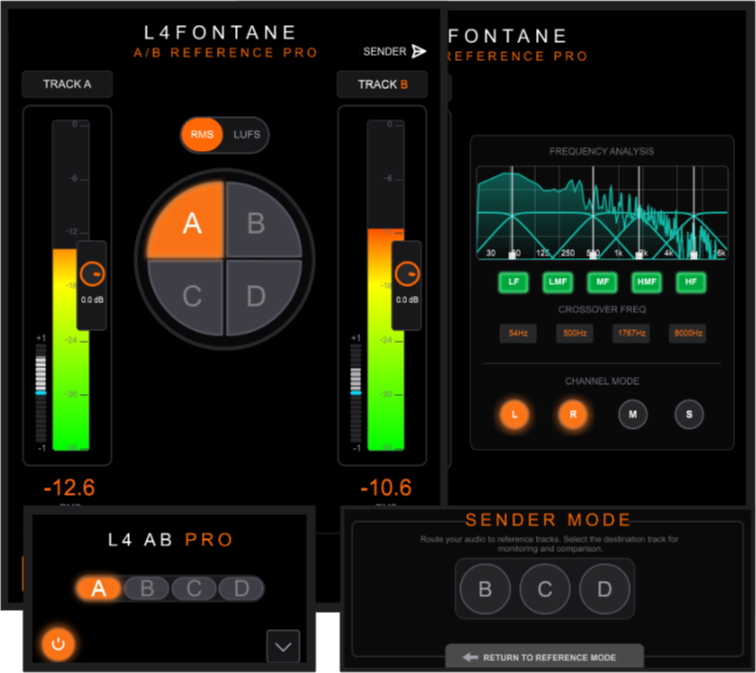The height and width of the screenshot is (673, 756).
Task: Choose destination track D in Sender Mode
Action: [605, 590]
